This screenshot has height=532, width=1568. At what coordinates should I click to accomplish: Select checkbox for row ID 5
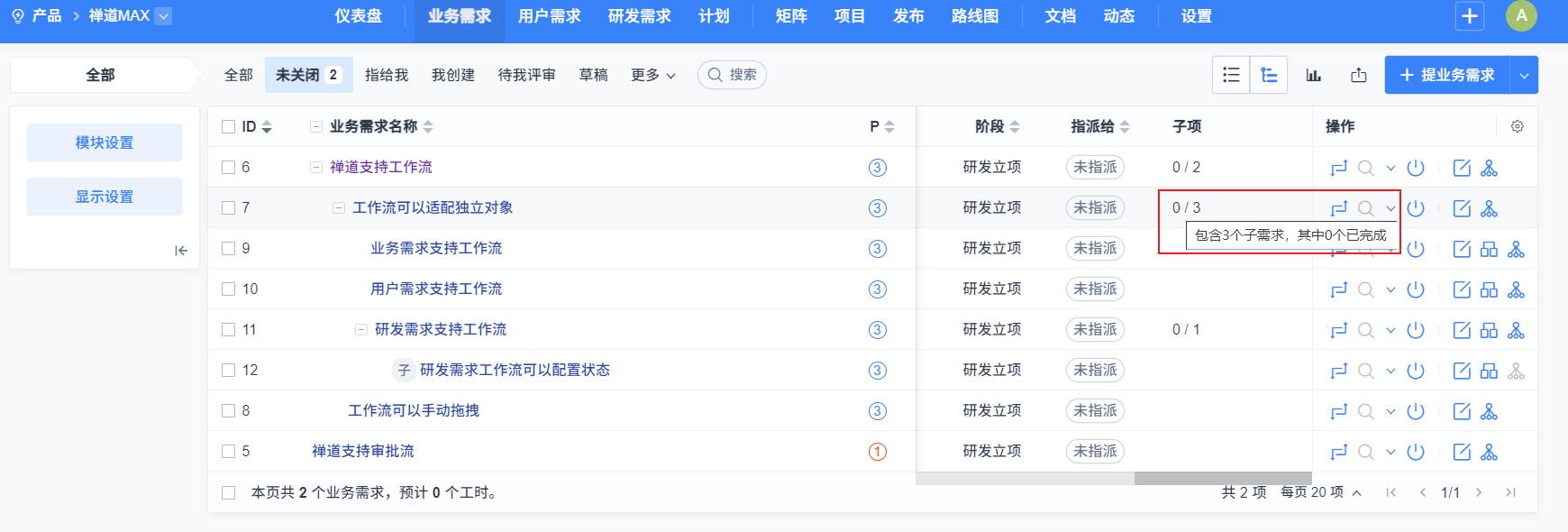click(229, 451)
